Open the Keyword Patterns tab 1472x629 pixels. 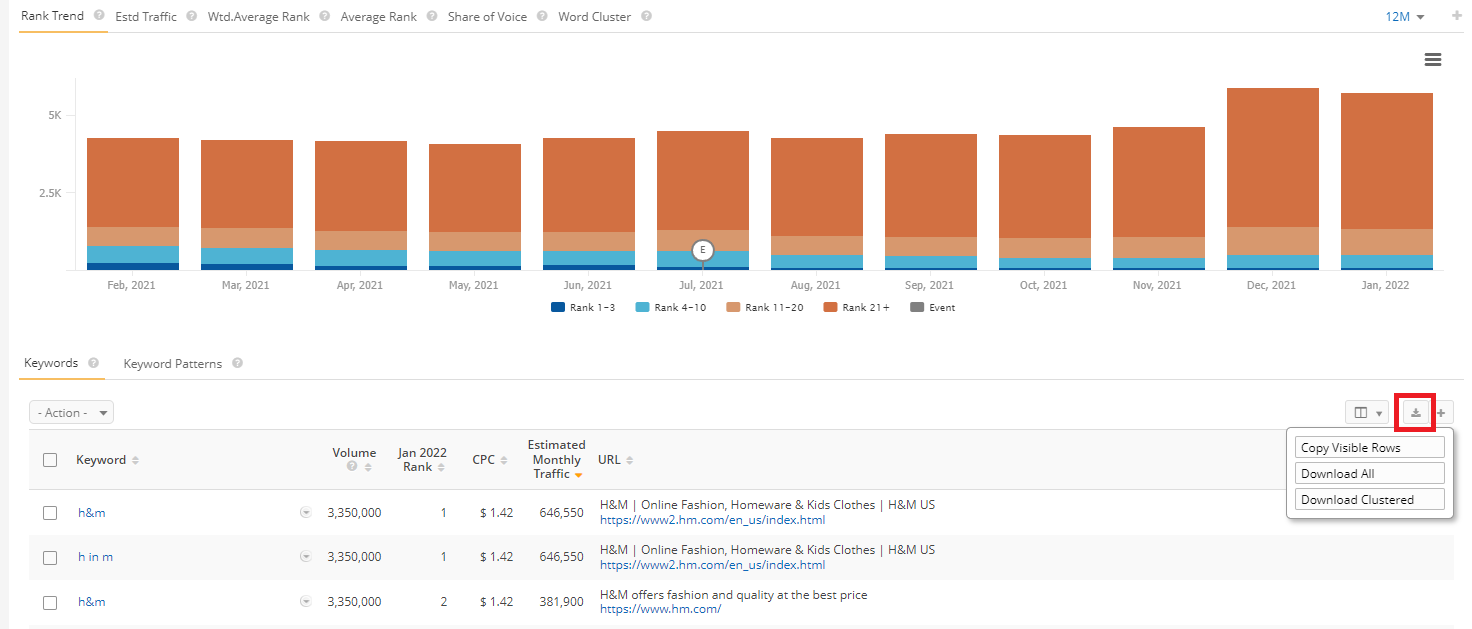pyautogui.click(x=173, y=364)
